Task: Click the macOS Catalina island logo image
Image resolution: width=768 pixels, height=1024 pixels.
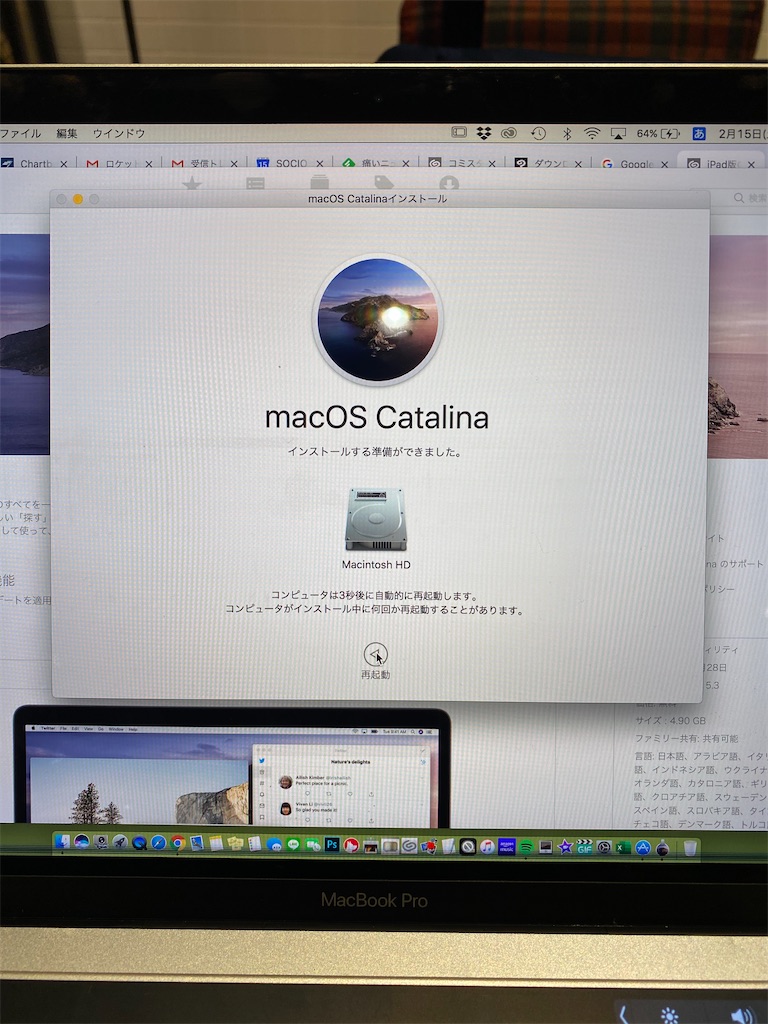Action: click(377, 319)
